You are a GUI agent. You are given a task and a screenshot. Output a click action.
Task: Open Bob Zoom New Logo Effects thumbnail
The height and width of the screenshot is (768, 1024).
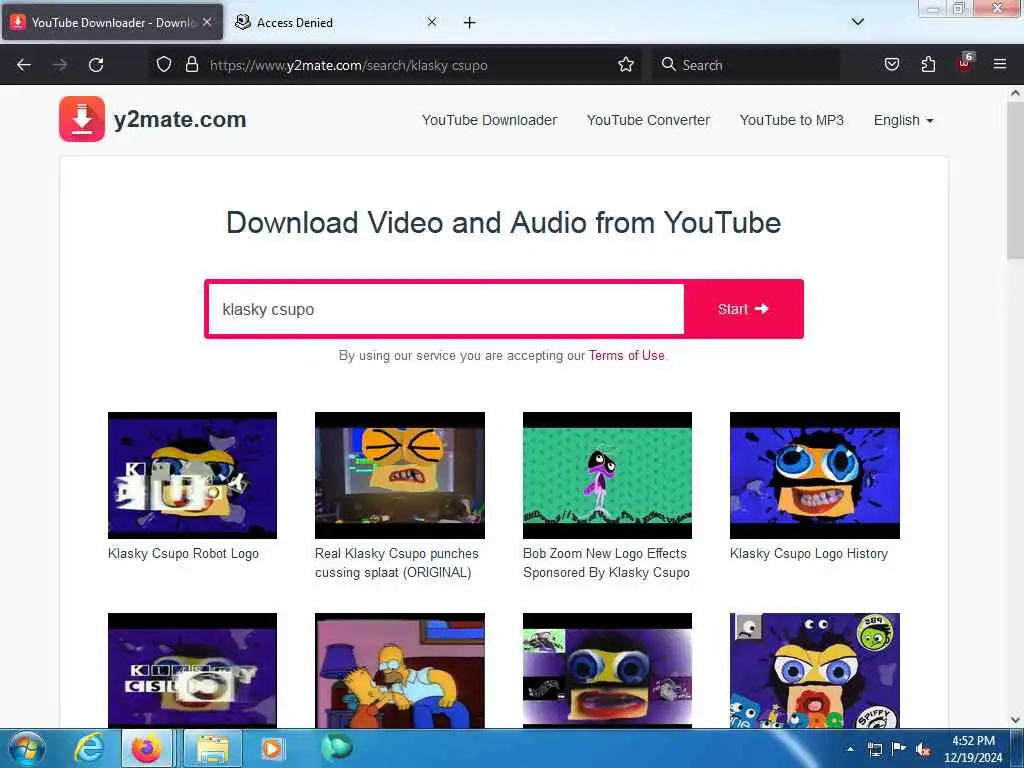point(607,475)
